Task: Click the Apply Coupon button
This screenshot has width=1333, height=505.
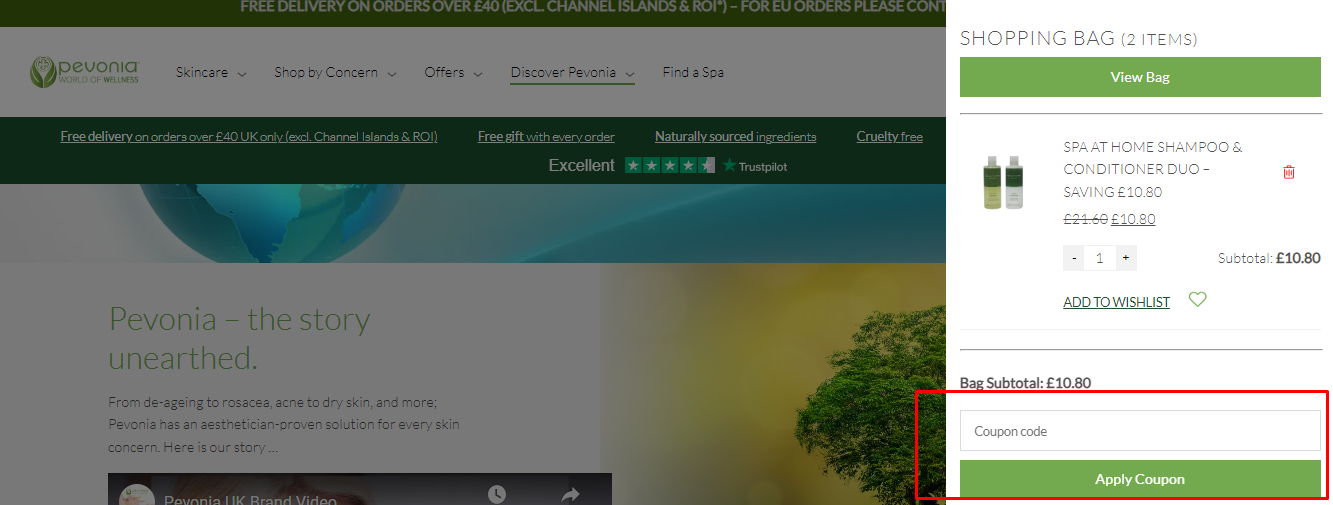Action: [1140, 479]
